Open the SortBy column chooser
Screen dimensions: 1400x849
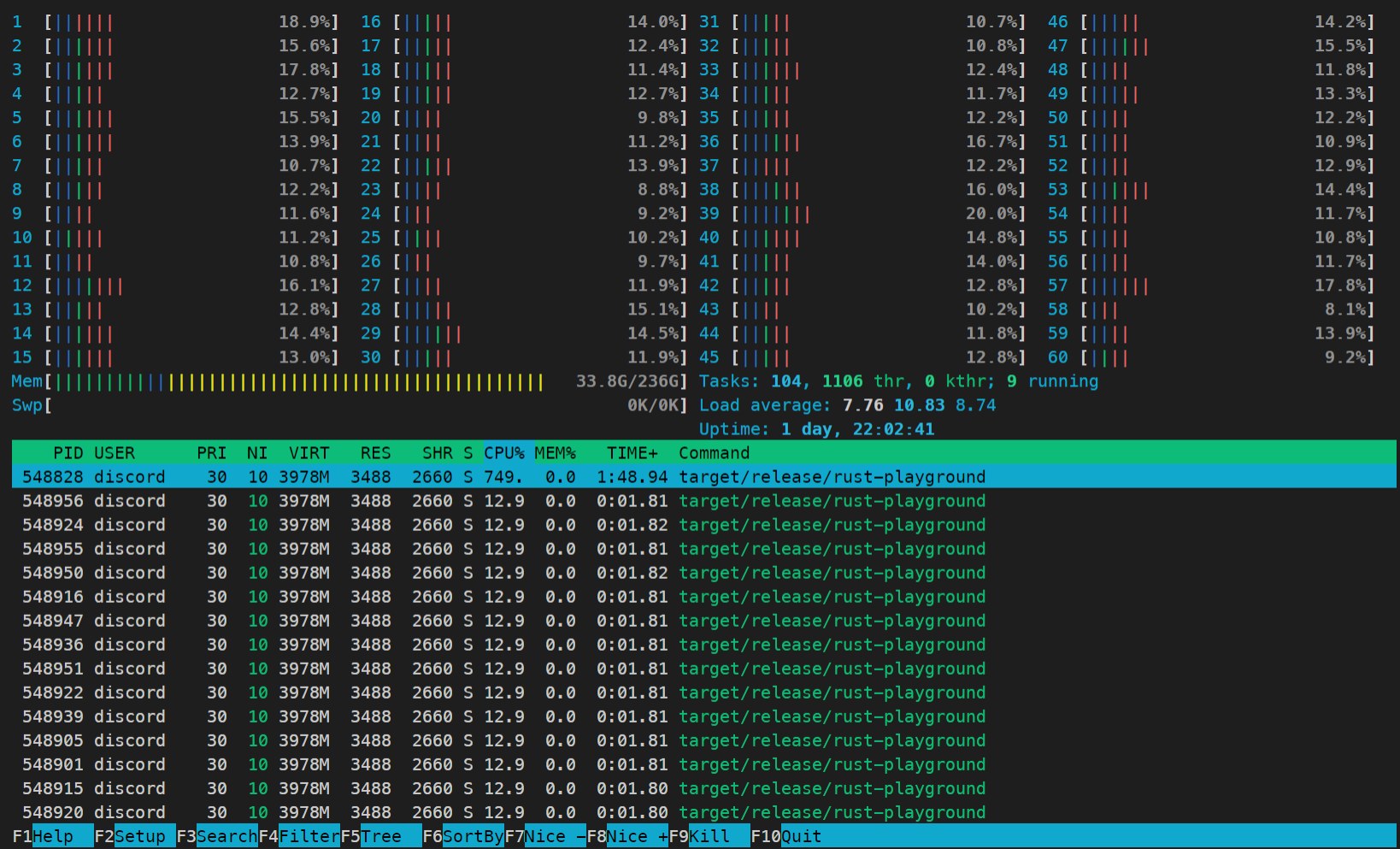462,836
